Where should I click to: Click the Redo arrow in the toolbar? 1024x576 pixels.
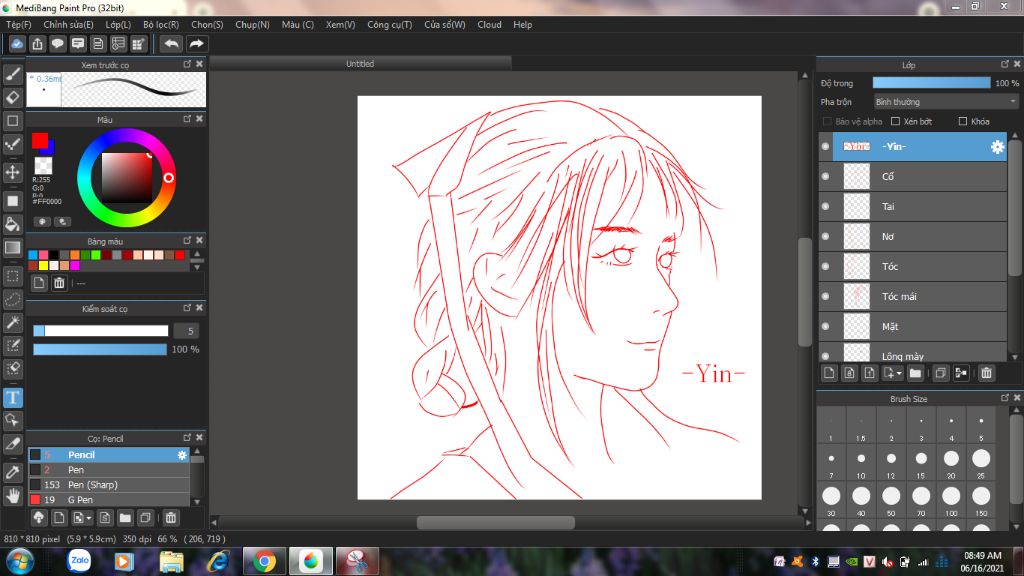click(x=196, y=44)
